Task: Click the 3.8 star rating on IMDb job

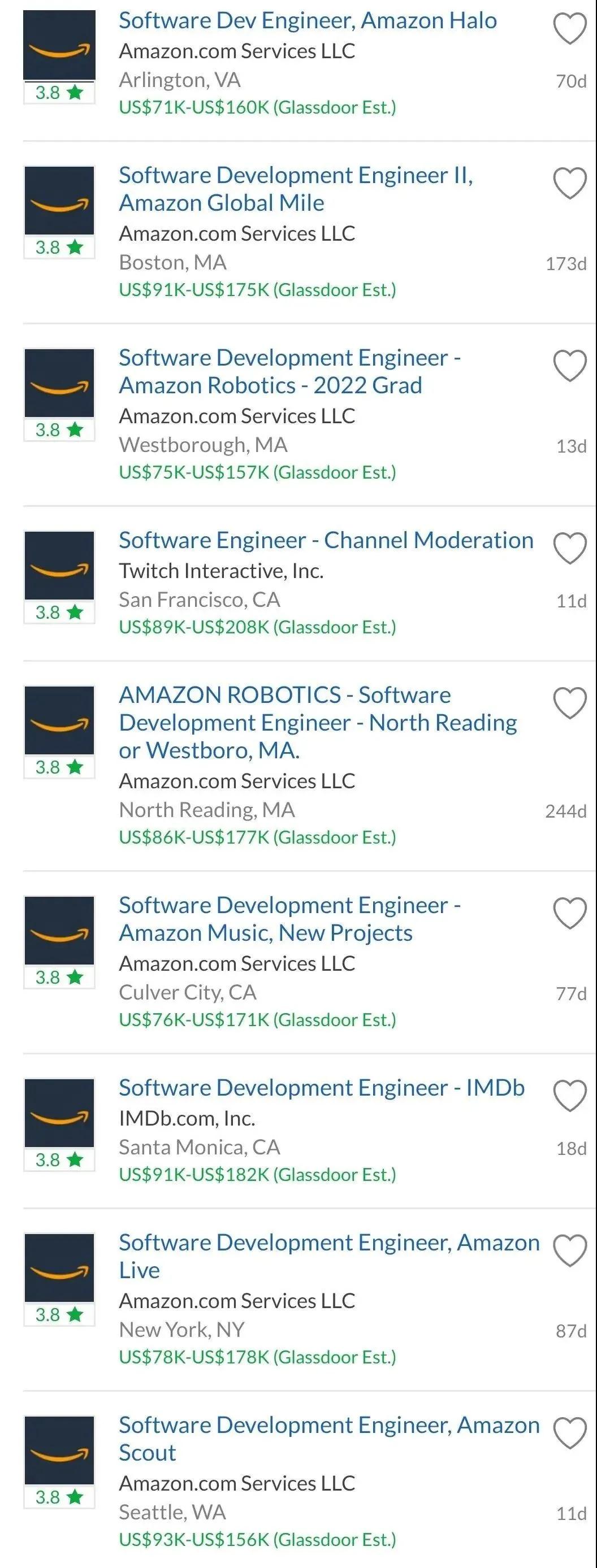Action: [59, 1159]
